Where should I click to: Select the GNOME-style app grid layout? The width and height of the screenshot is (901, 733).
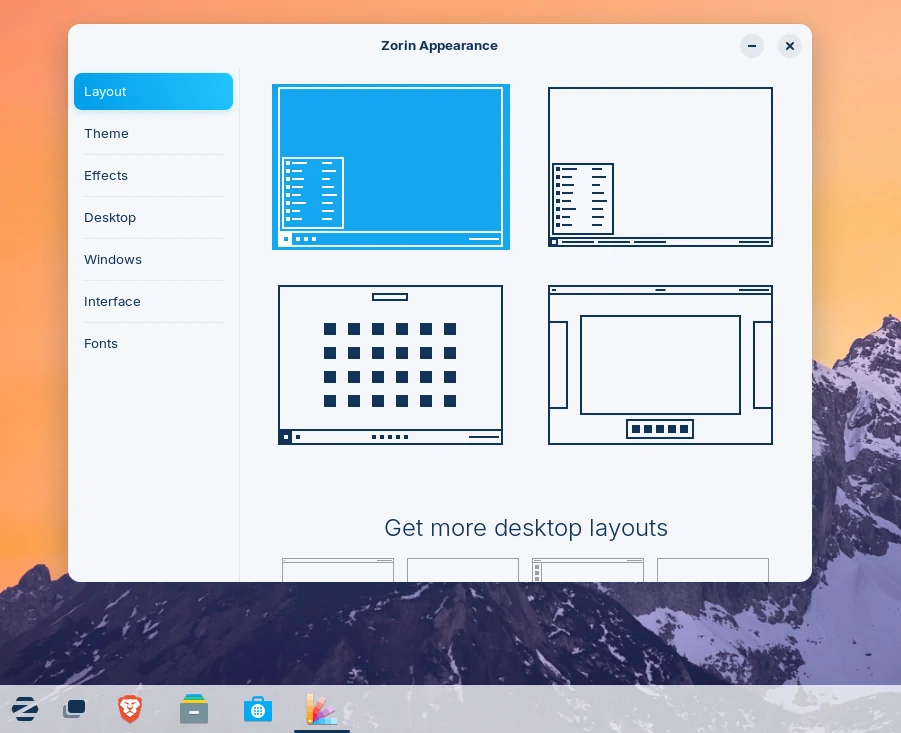coord(391,365)
